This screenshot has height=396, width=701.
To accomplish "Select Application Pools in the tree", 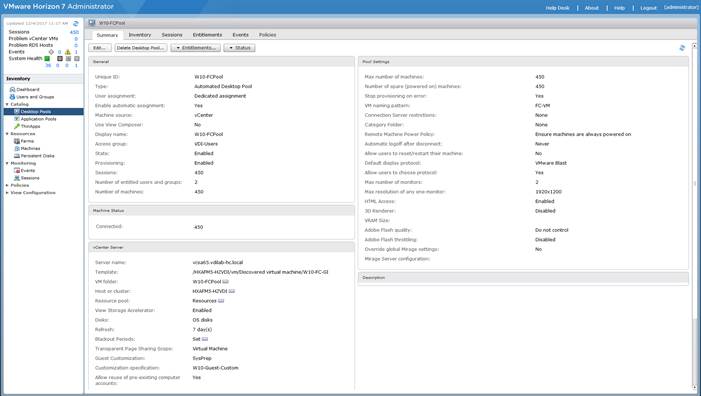I will click(38, 119).
